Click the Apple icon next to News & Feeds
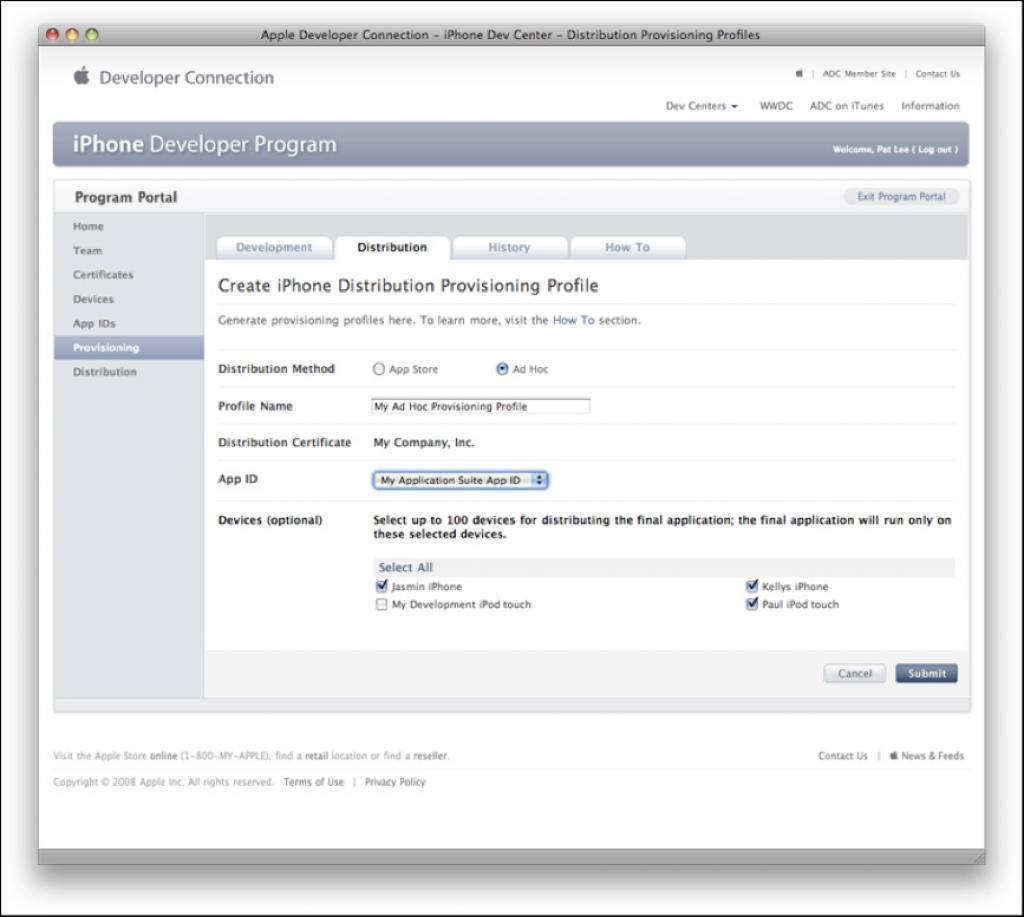This screenshot has width=1024, height=917. tap(893, 755)
